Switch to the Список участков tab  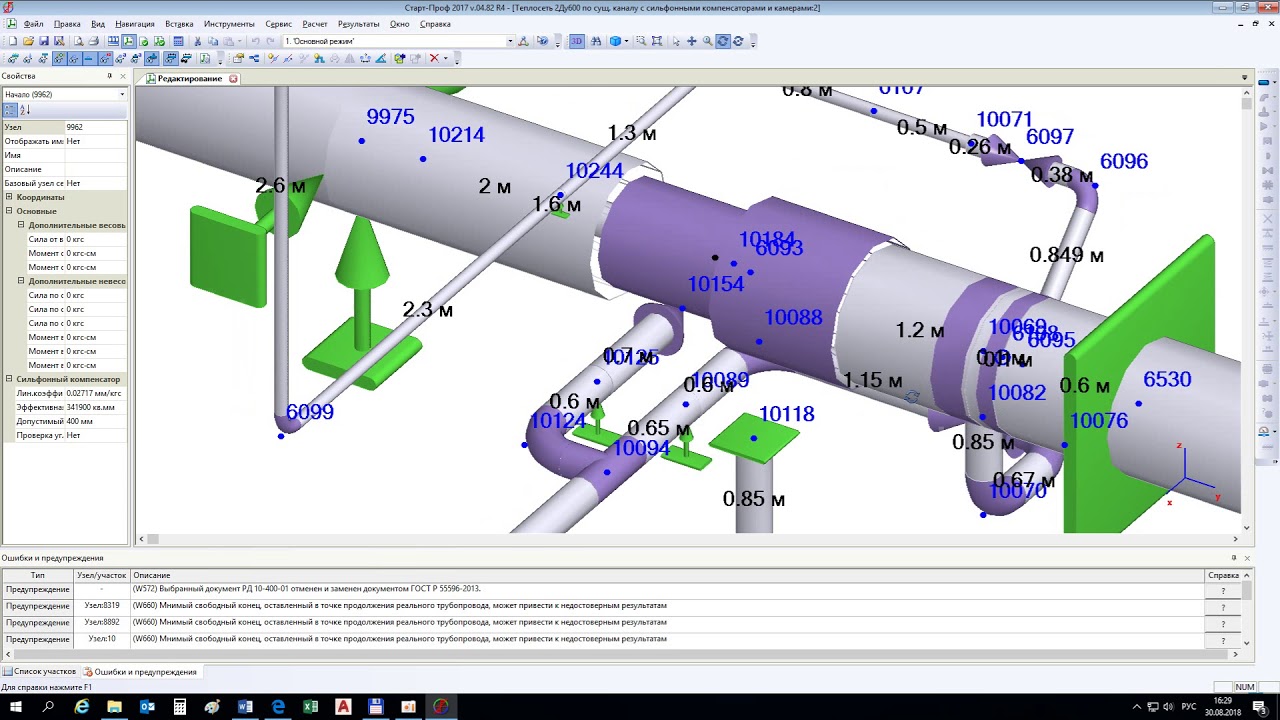[x=39, y=672]
